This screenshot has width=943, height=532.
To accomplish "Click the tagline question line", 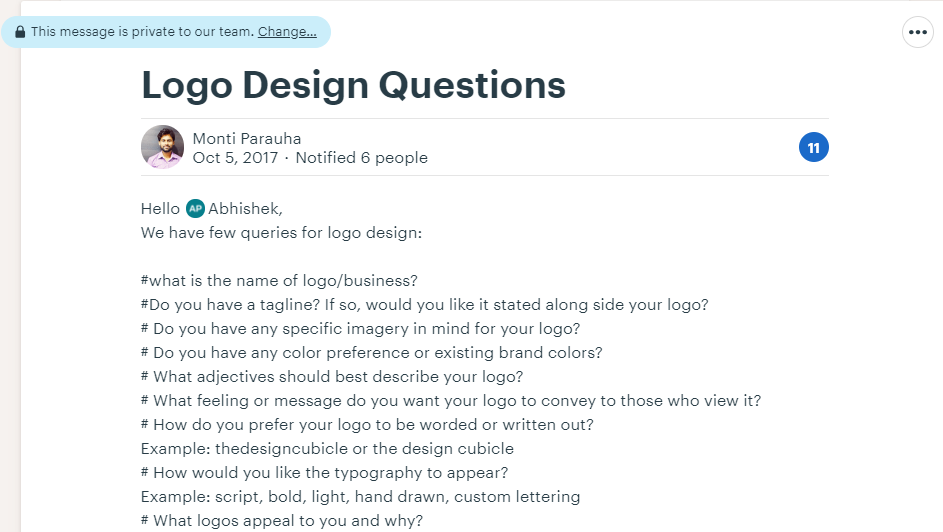I will tap(424, 305).
